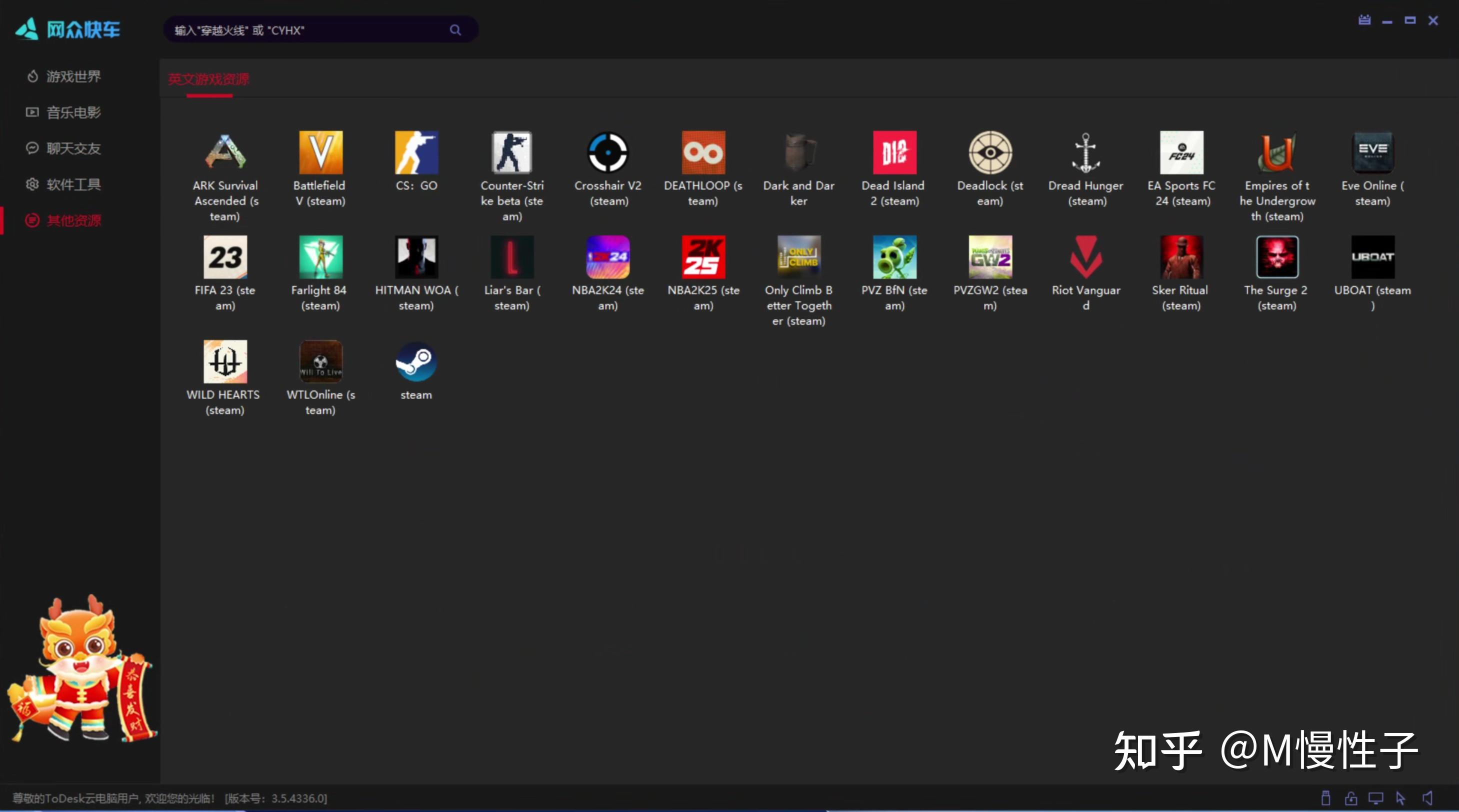Go to 游戏世界 in sidebar
Image resolution: width=1459 pixels, height=812 pixels.
tap(73, 76)
